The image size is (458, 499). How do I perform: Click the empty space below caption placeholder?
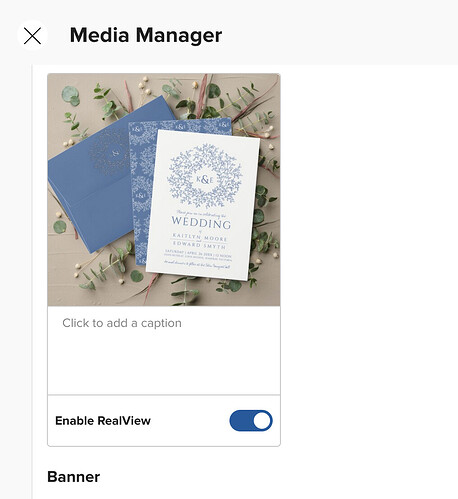(164, 363)
